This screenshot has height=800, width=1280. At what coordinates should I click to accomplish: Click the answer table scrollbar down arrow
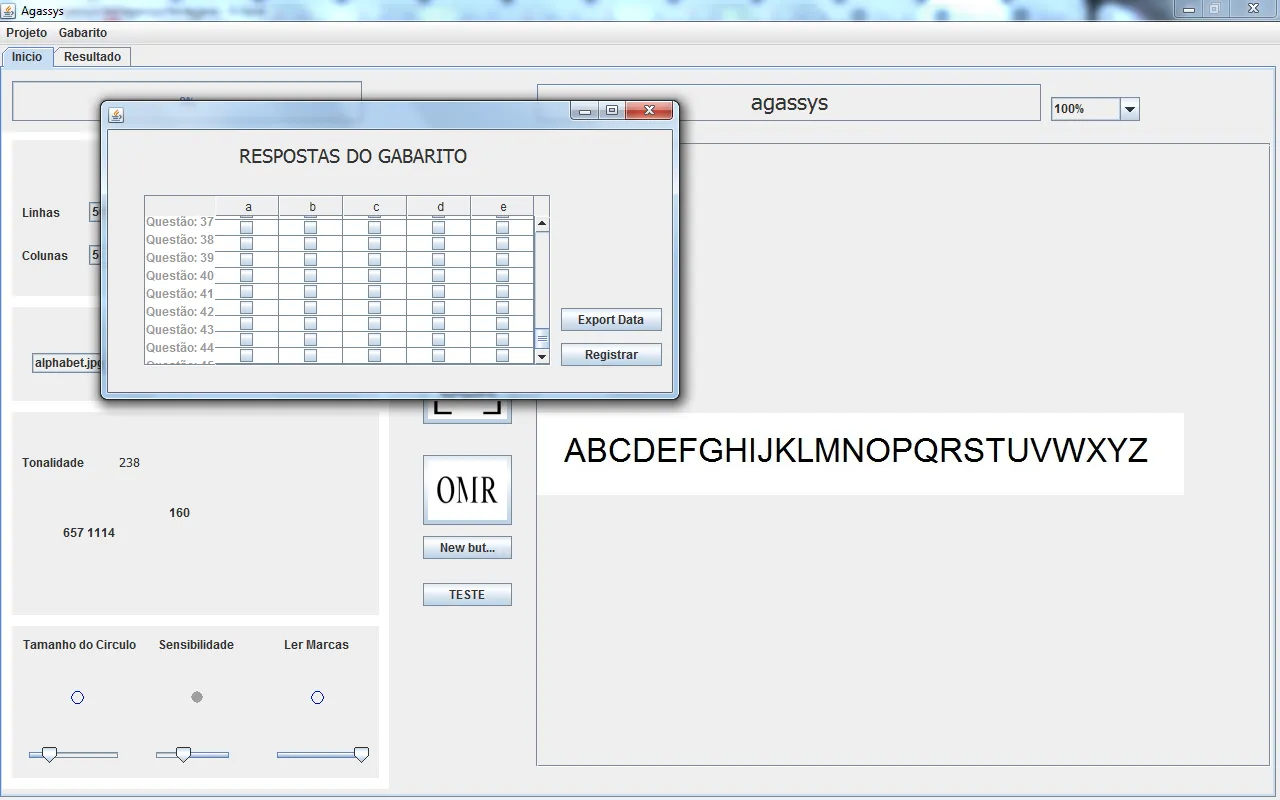(542, 356)
